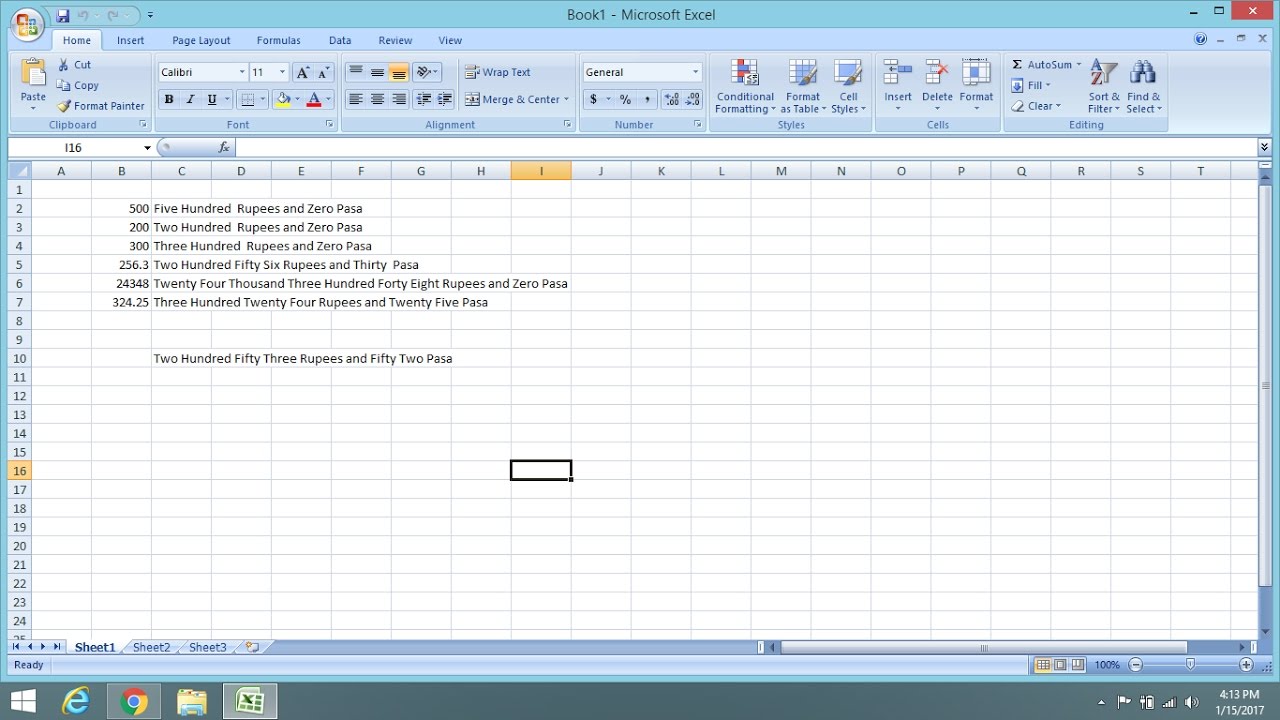
Task: Activate the Format Painter brush
Action: [101, 105]
